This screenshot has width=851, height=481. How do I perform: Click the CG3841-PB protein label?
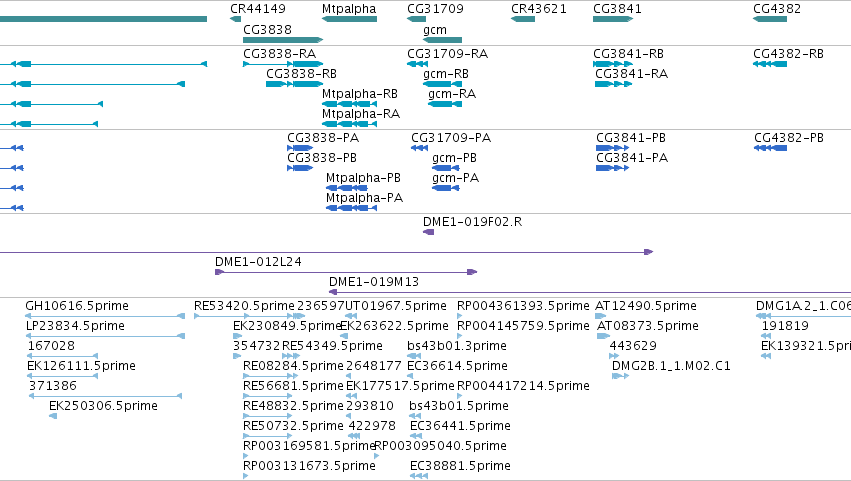[631, 138]
